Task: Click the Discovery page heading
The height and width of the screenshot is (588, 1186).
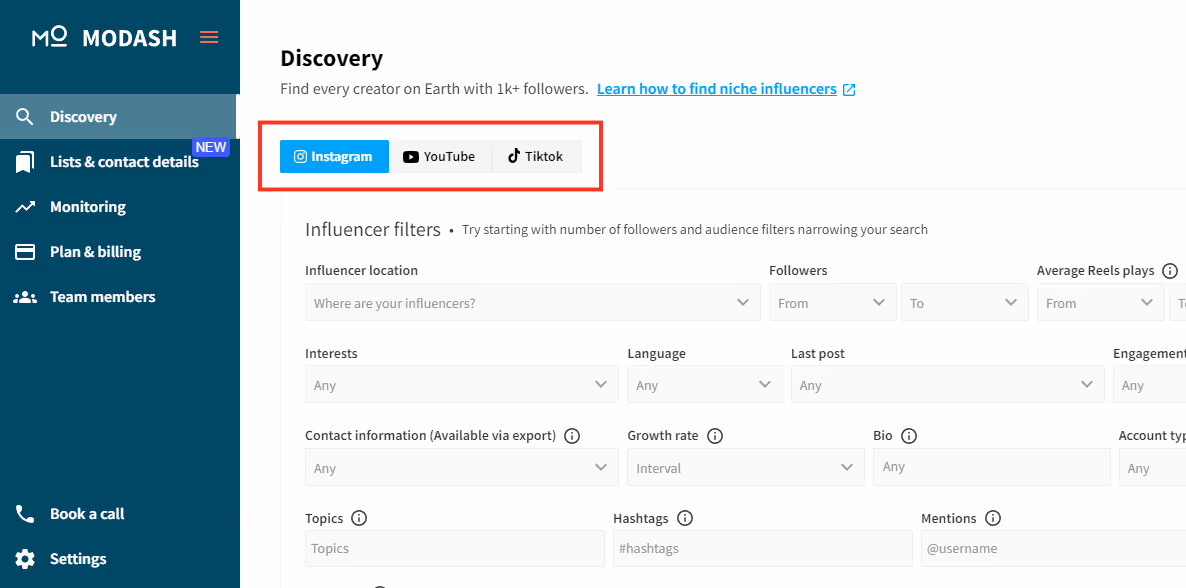Action: tap(331, 58)
